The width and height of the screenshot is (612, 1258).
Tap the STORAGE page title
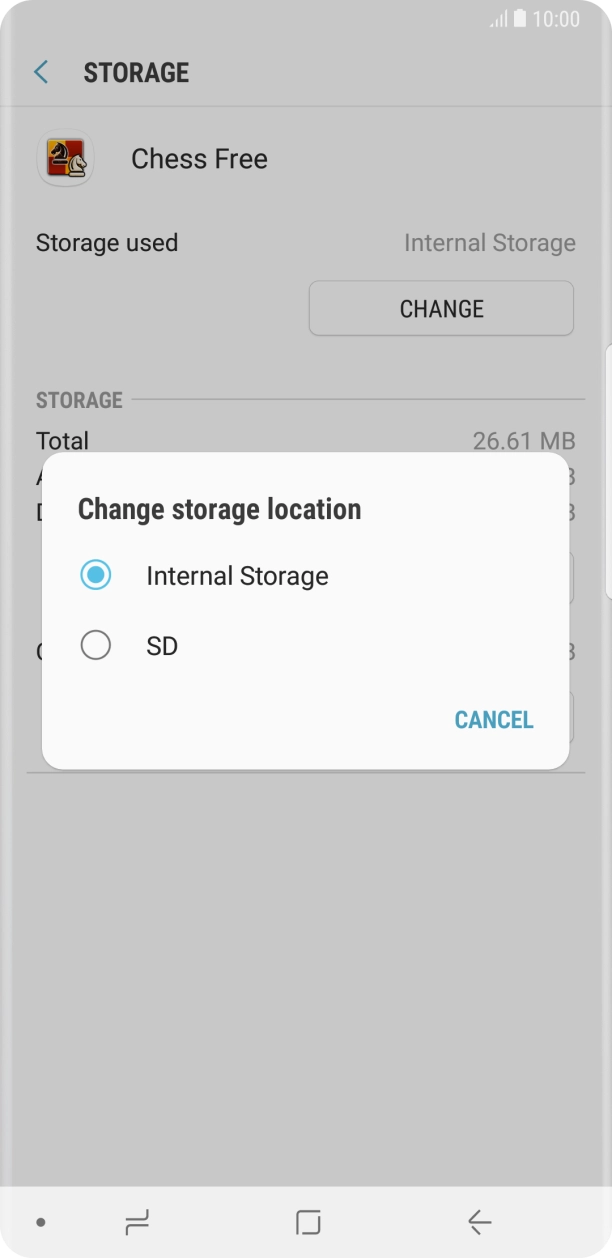(x=136, y=73)
